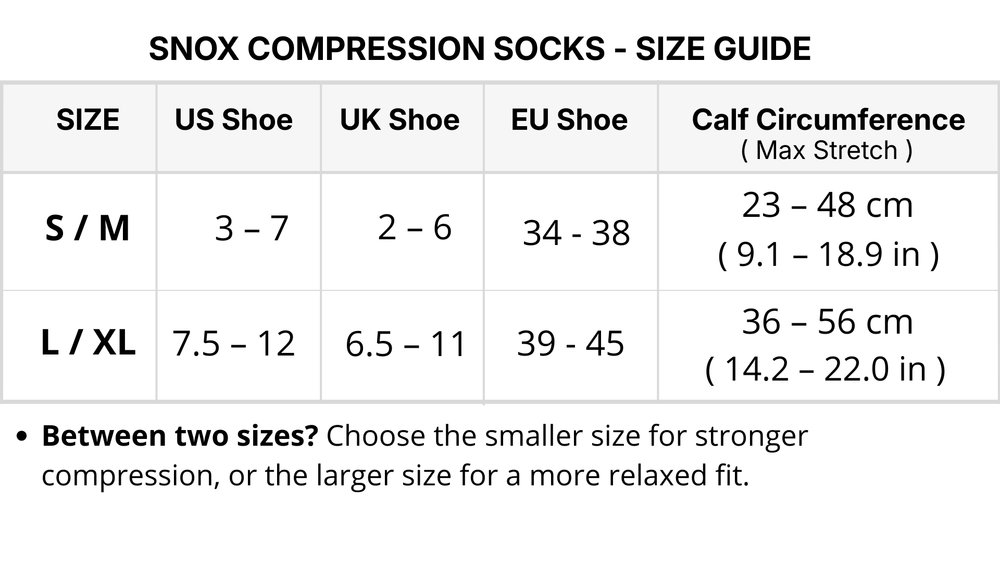Click the US Shoe column header
The width and height of the screenshot is (1000, 563).
234,120
